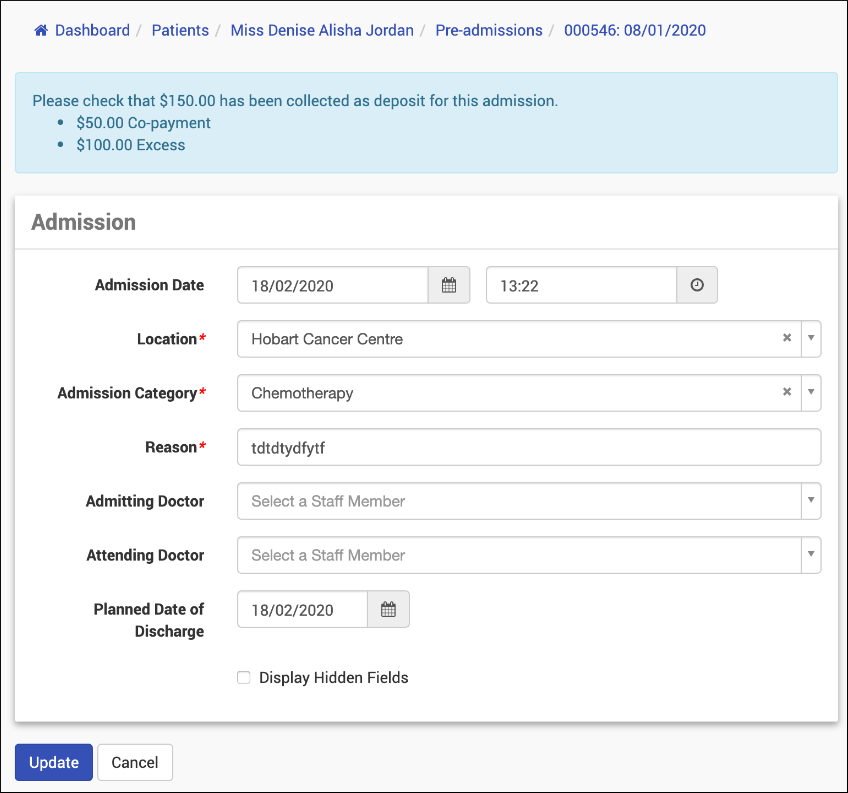Clear the Hobart Cancer Centre location selection
Image resolution: width=848 pixels, height=793 pixels.
pos(787,338)
